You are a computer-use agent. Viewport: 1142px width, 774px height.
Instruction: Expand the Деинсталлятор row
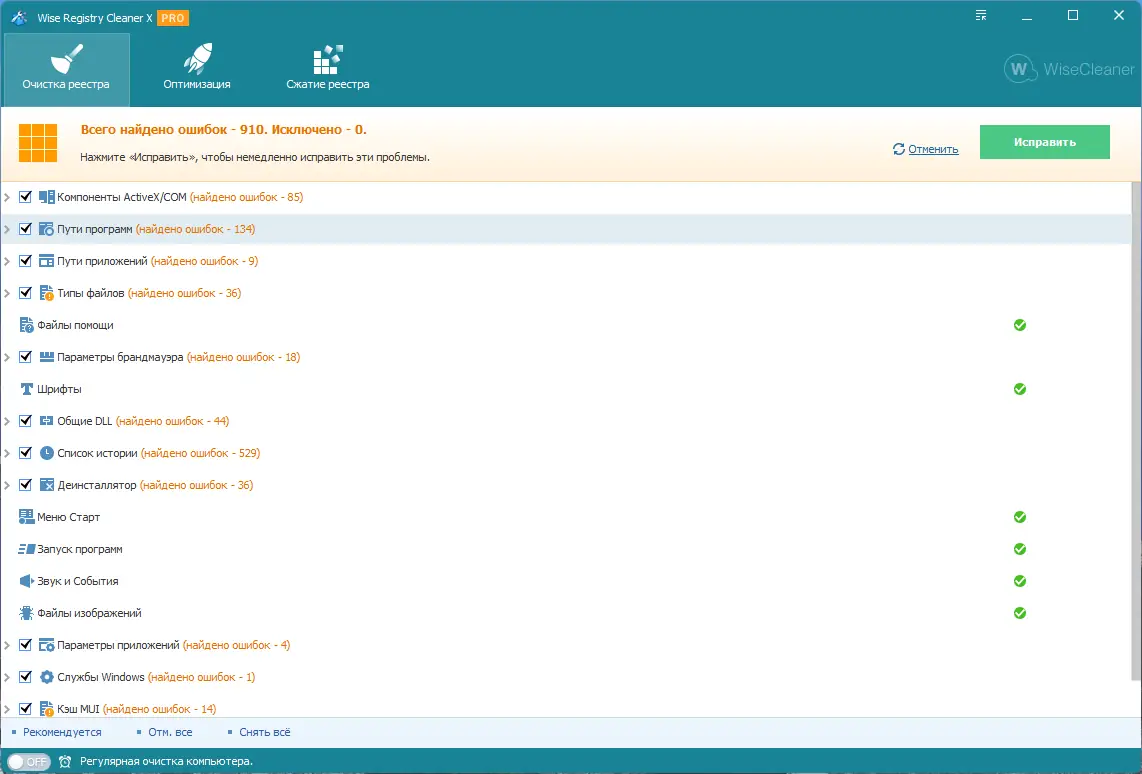click(7, 486)
